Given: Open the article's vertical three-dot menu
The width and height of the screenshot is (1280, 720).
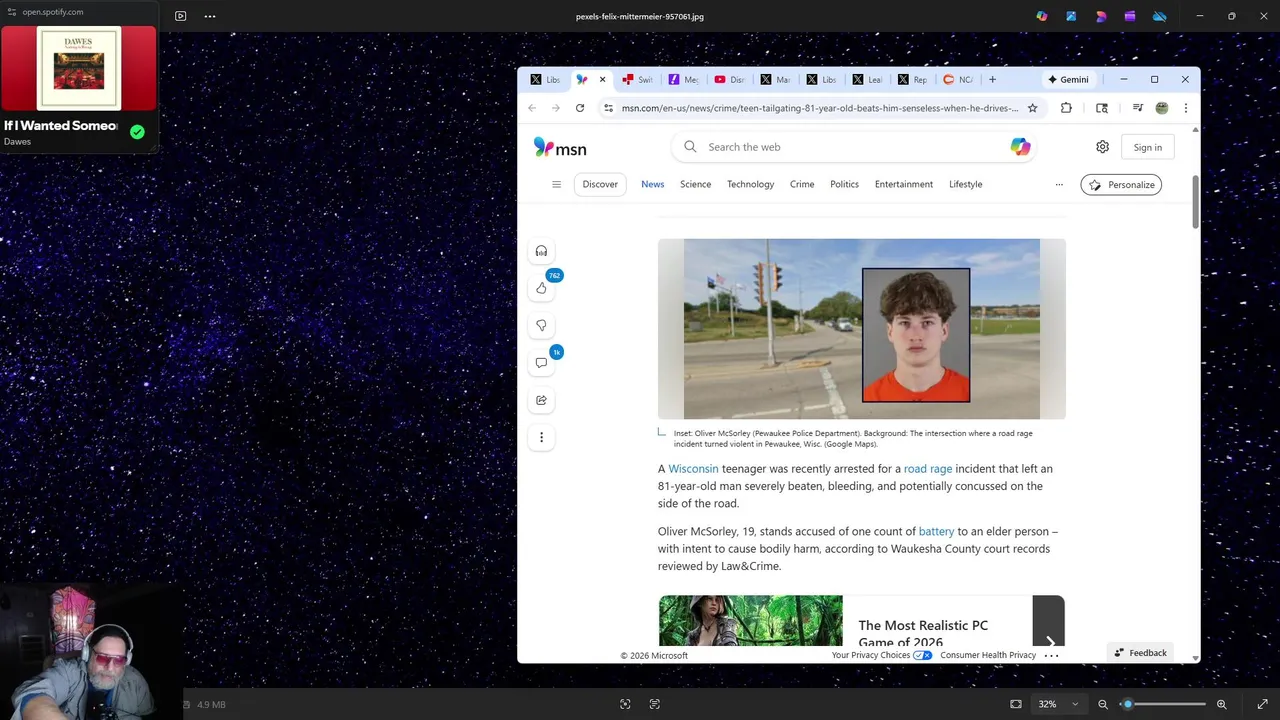Looking at the screenshot, I should click(x=541, y=437).
